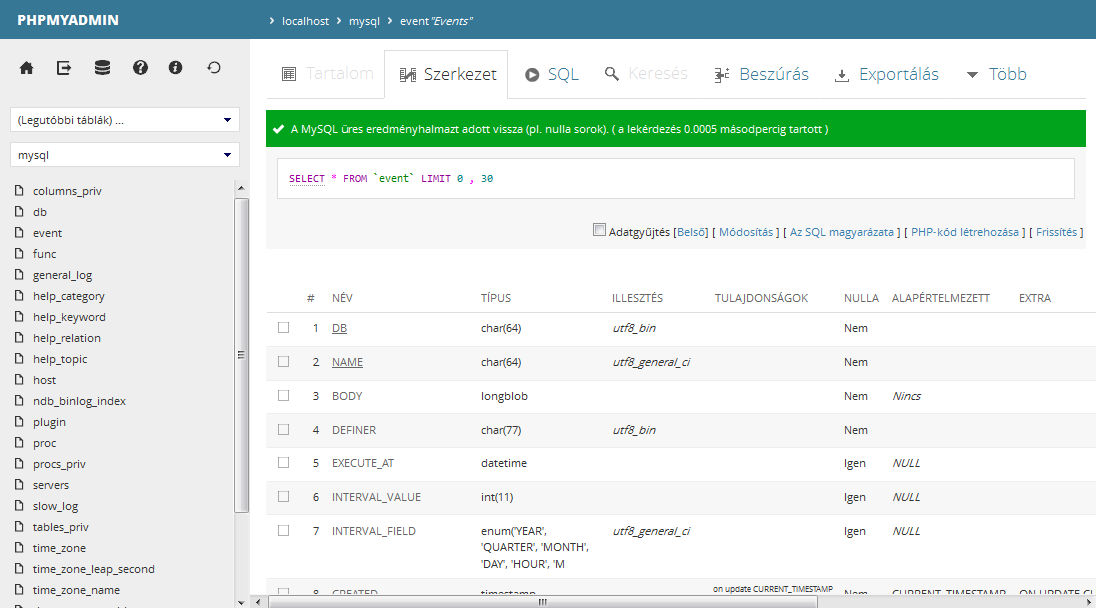1096x608 pixels.
Task: Click the page icon beside proc
Action: (20, 442)
